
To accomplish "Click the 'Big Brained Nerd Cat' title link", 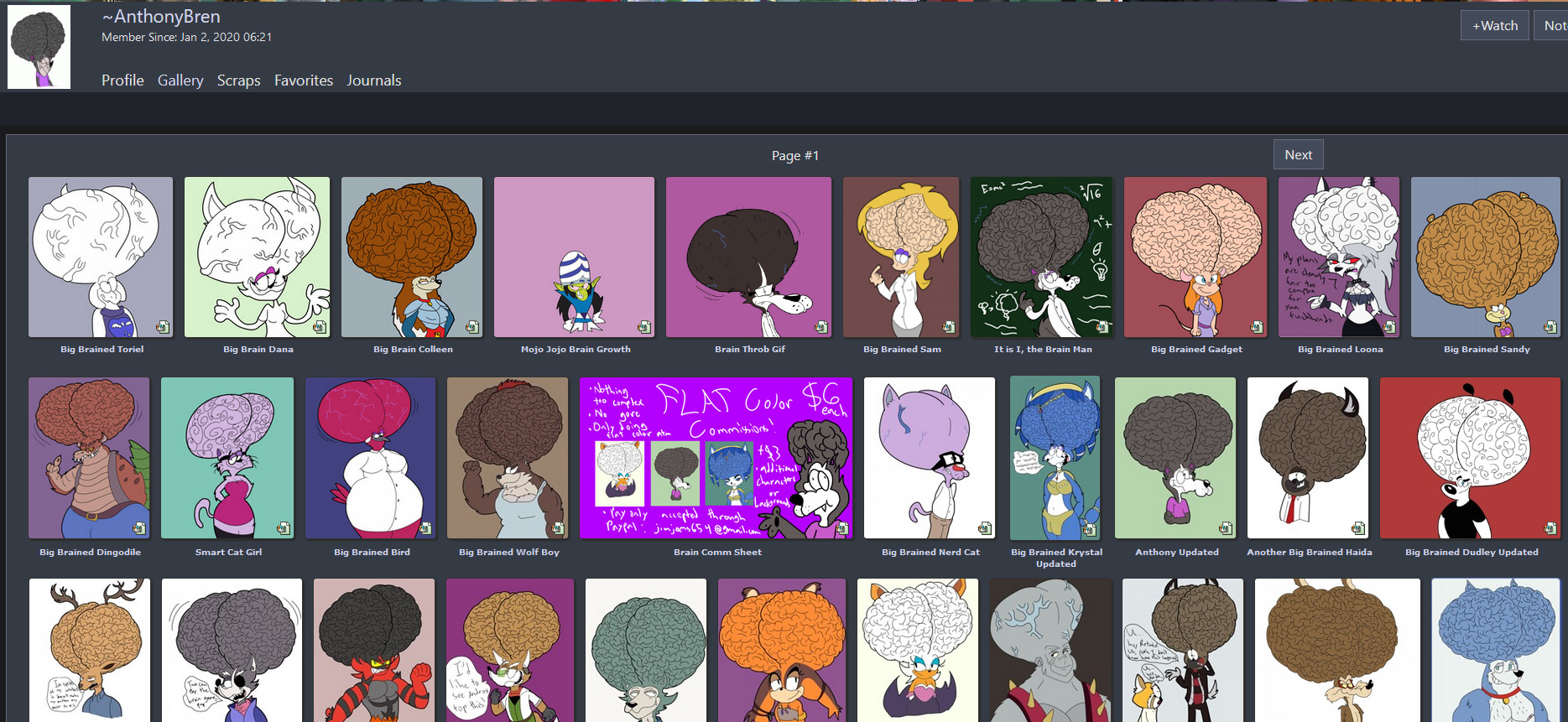I will pos(930,552).
